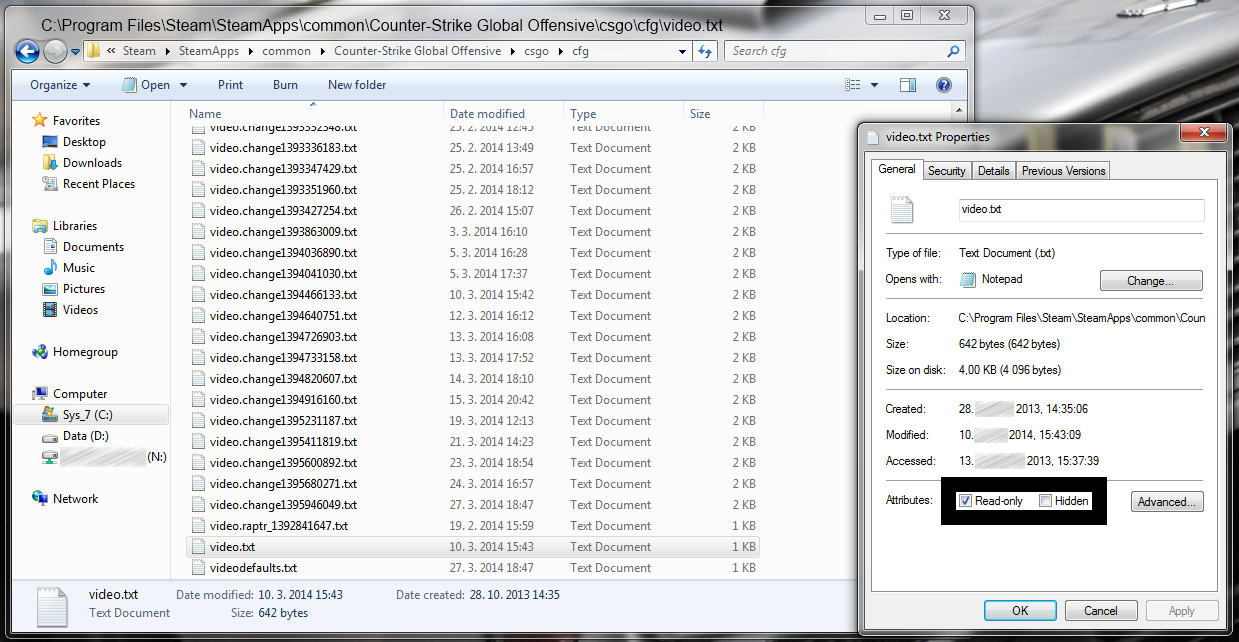Expand the arrow next to the Open button
The image size is (1239, 642).
(183, 85)
